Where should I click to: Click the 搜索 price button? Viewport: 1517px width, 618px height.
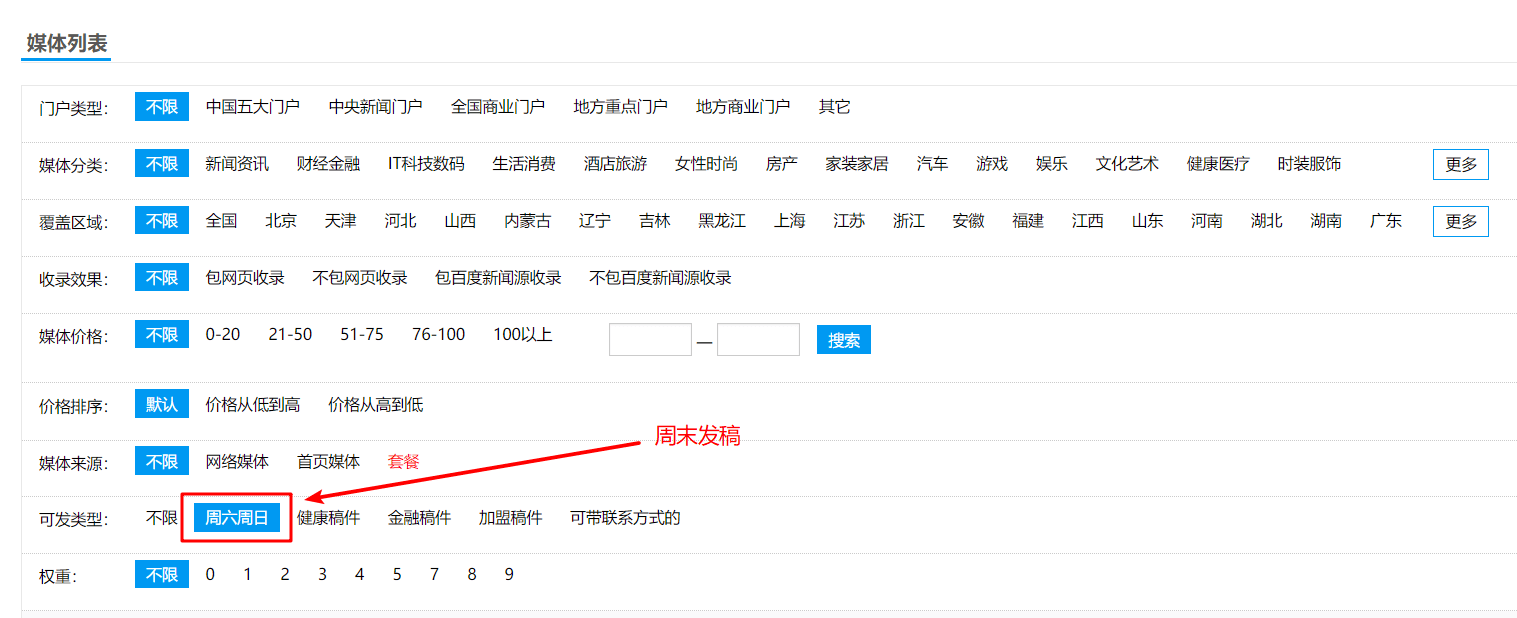click(843, 340)
